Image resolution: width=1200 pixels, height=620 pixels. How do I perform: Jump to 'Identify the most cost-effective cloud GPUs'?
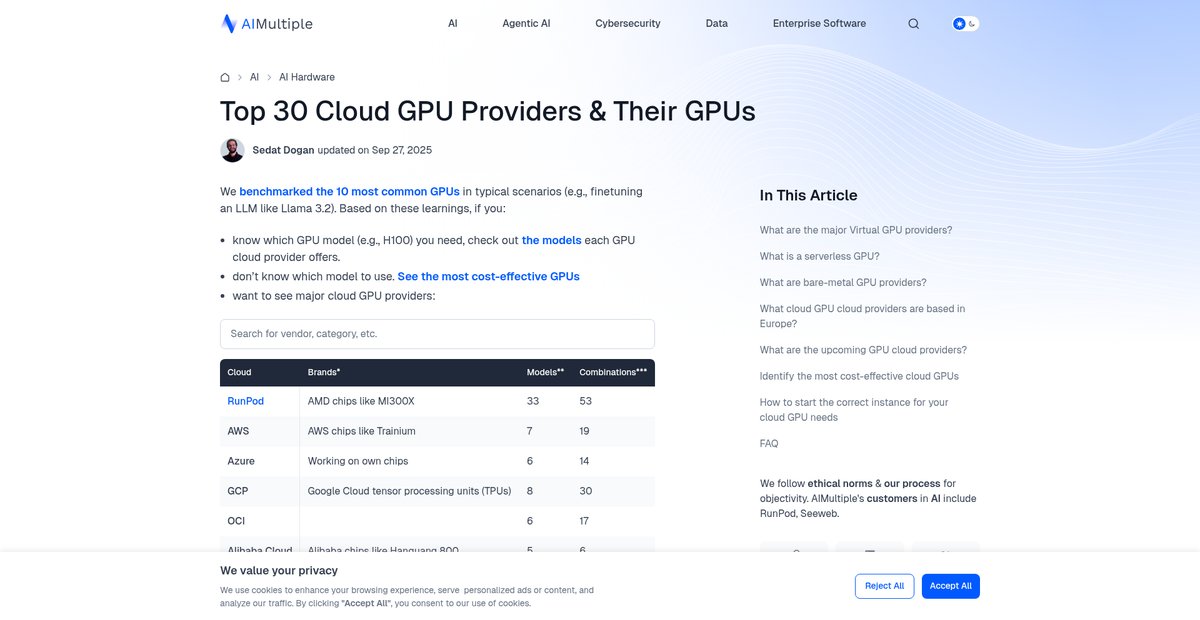[859, 376]
